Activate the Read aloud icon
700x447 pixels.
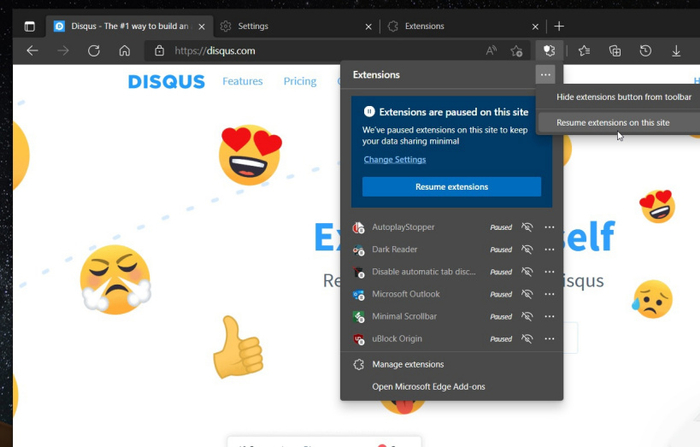pos(491,51)
